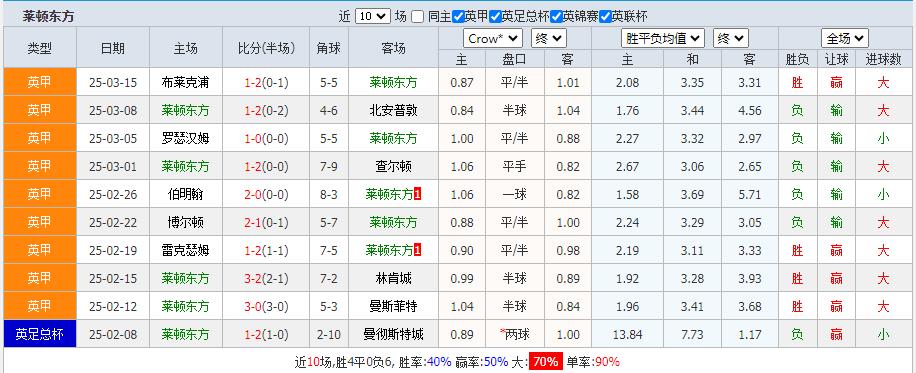Click score 3-2(2-1) against 林肯城
The width and height of the screenshot is (916, 373).
click(266, 278)
